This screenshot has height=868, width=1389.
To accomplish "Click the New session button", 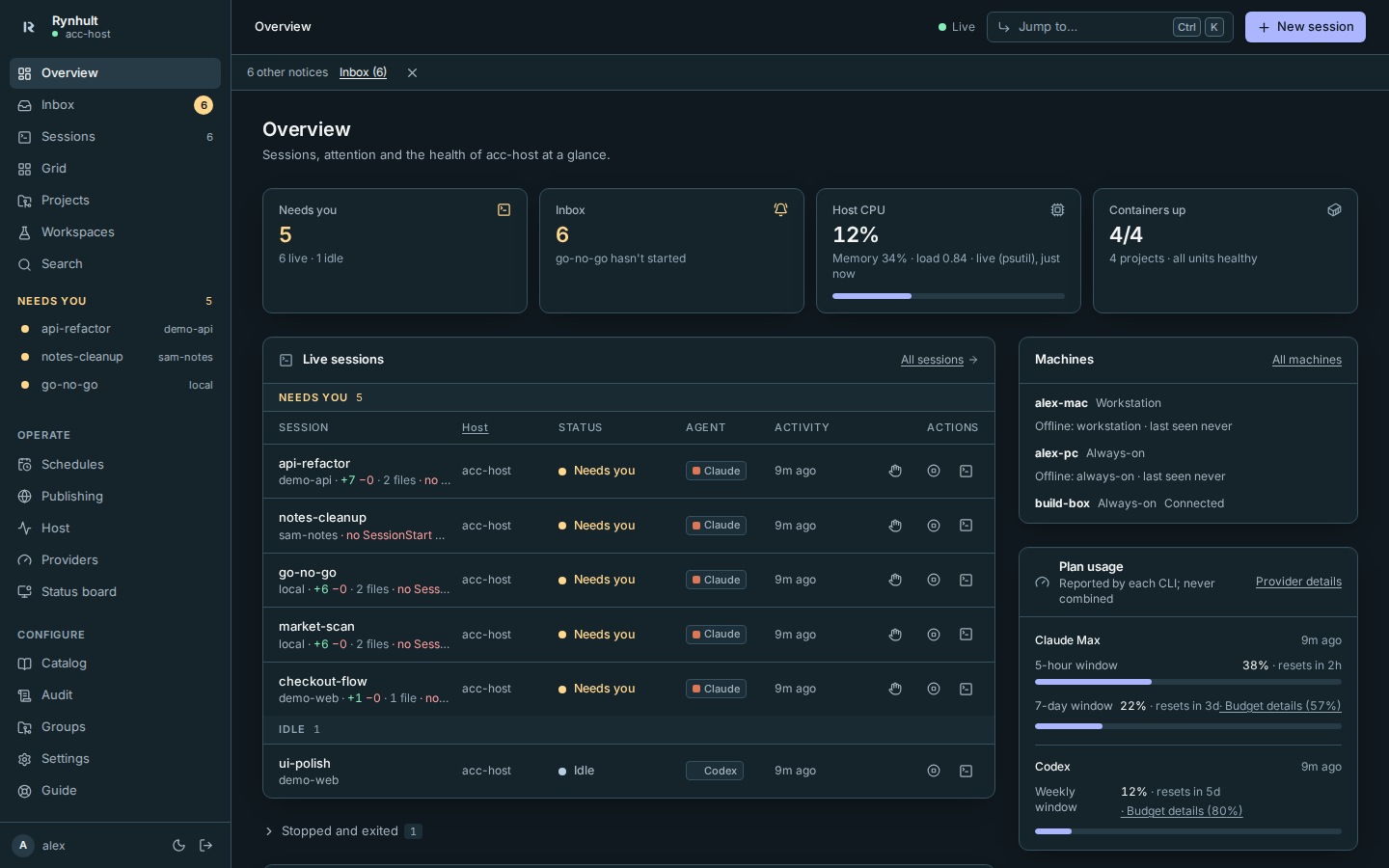I will tap(1305, 27).
